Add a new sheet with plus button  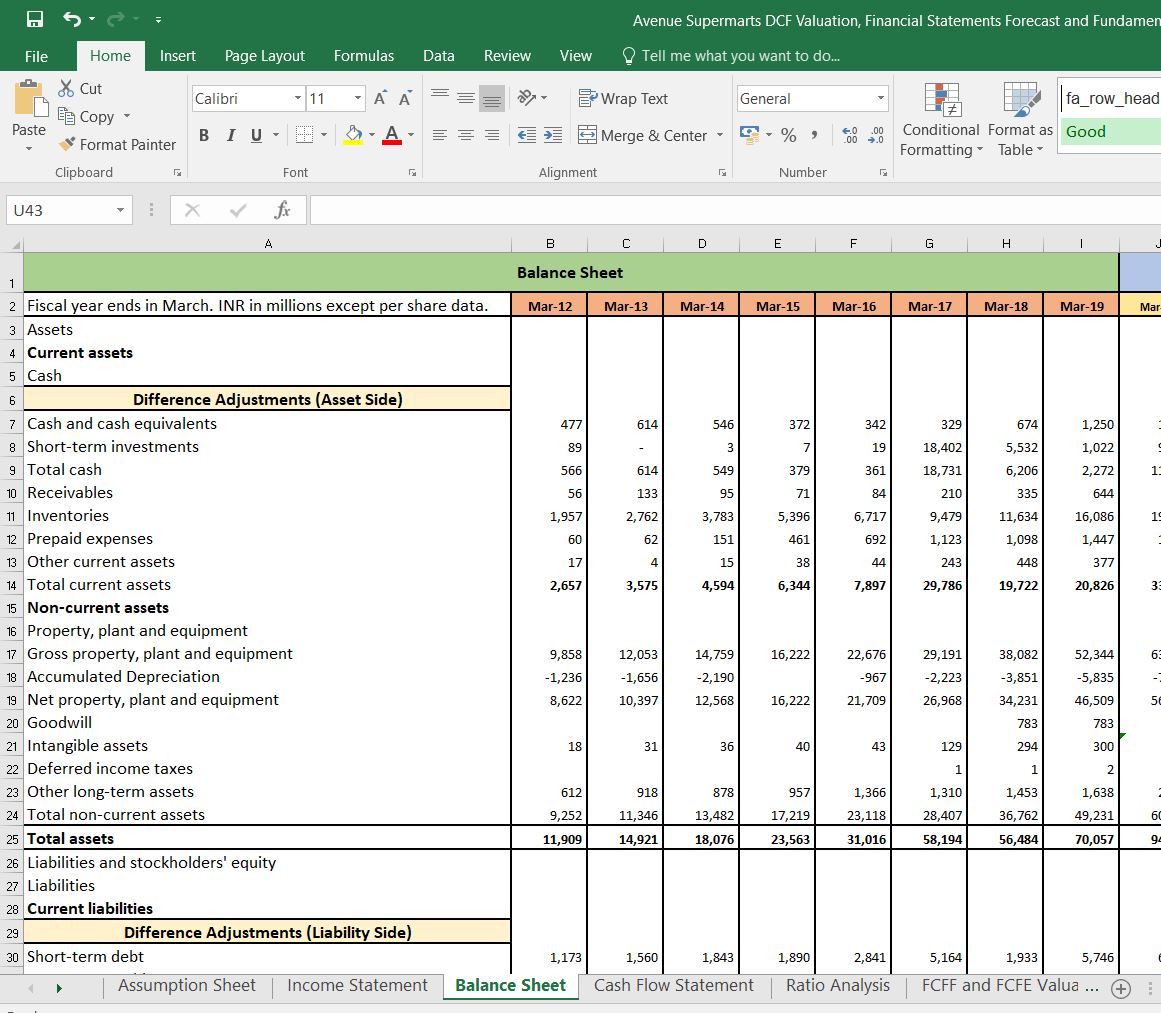[1121, 988]
